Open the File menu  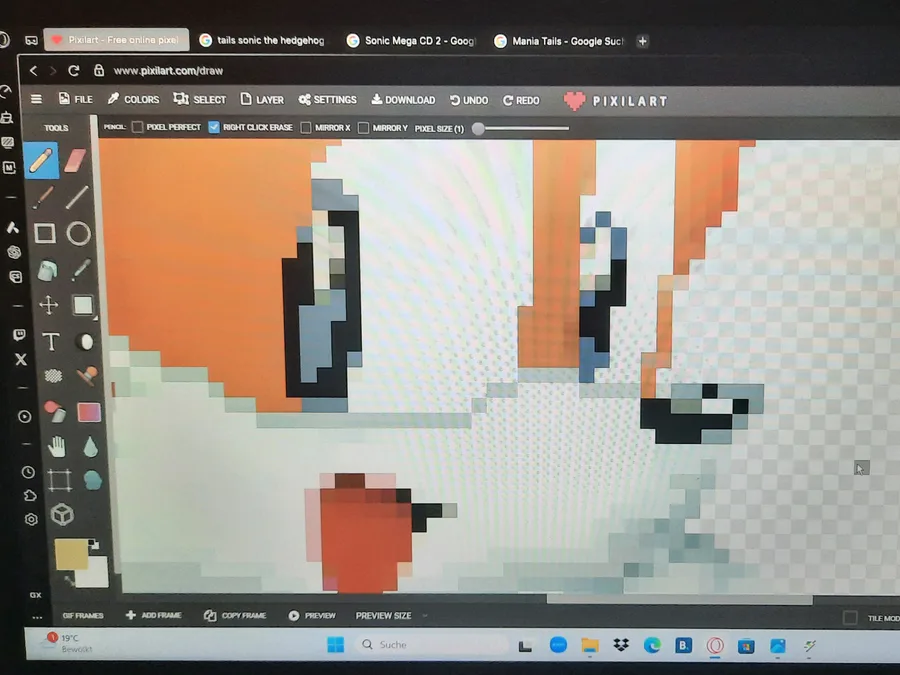[75, 99]
